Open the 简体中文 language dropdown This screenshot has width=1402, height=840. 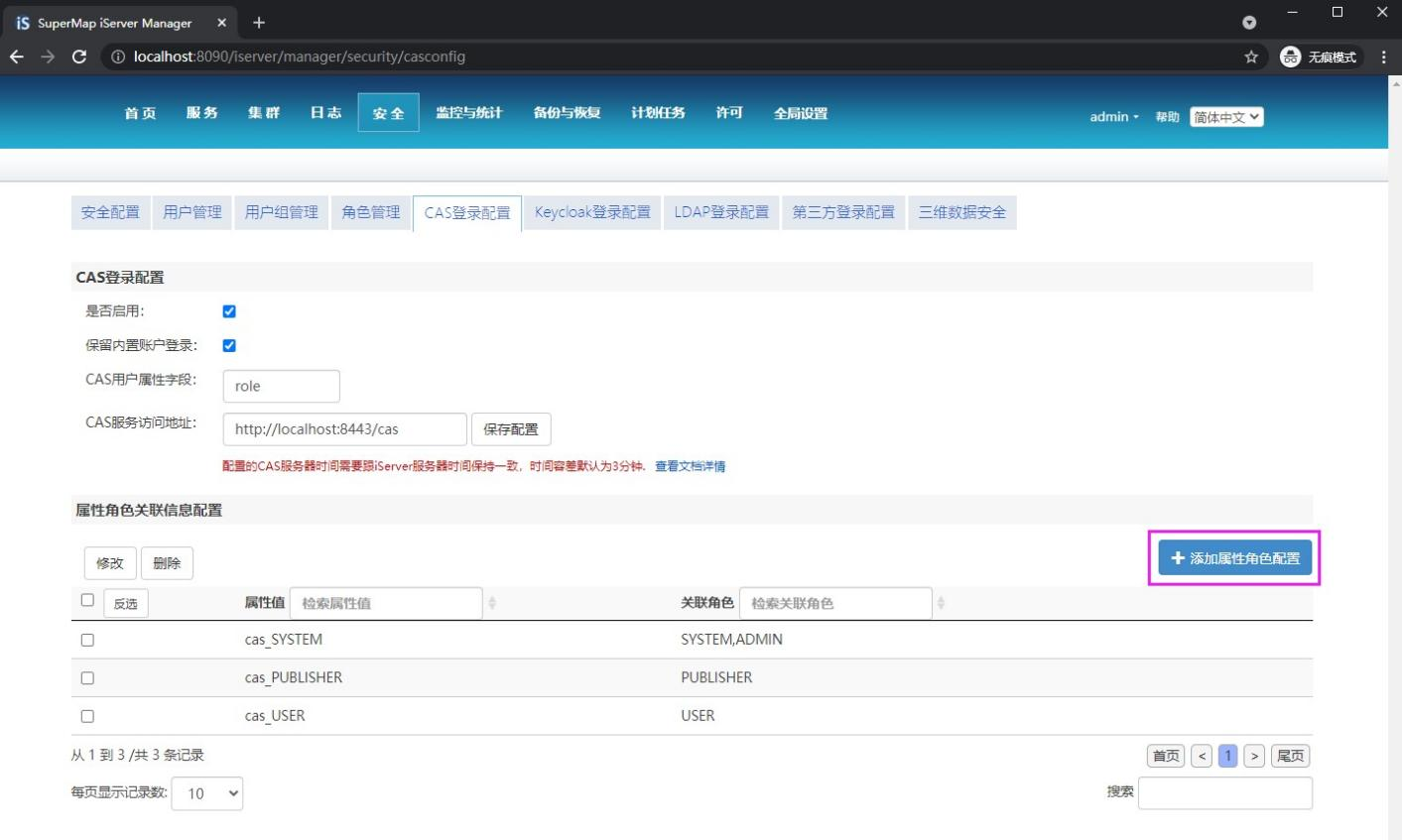[x=1227, y=117]
